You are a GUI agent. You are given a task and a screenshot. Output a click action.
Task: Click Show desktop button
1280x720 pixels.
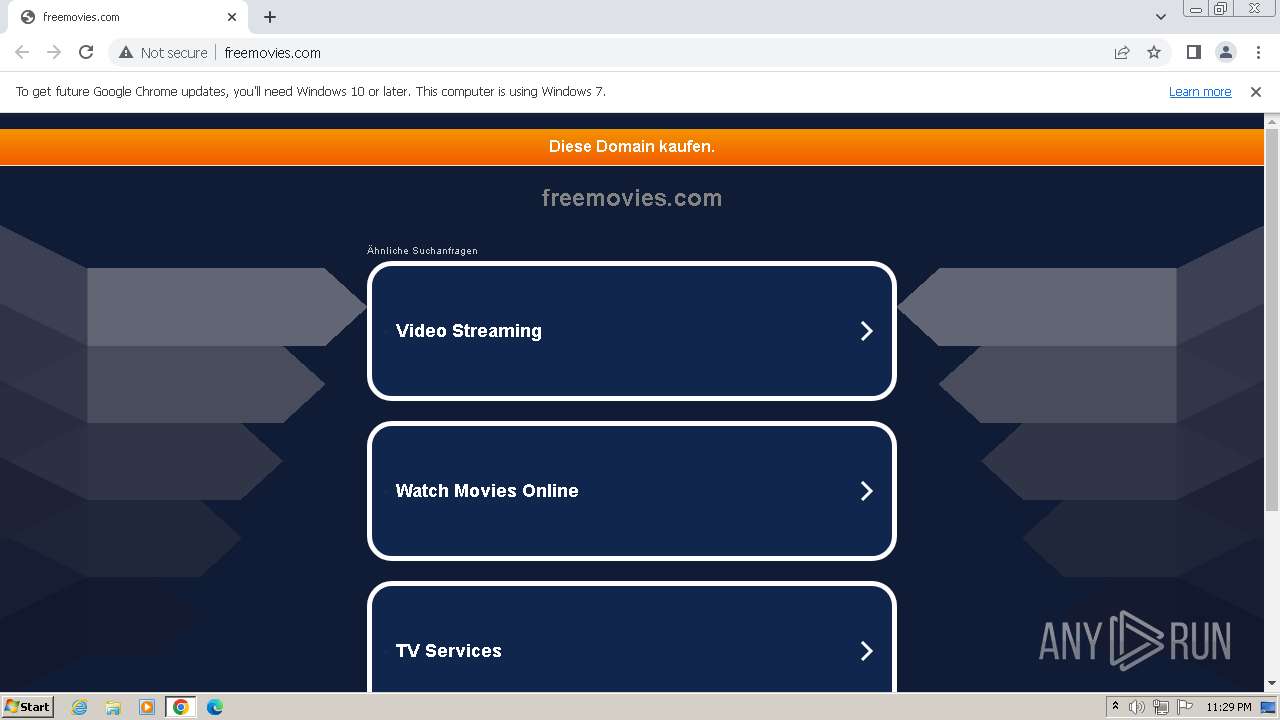point(1270,707)
